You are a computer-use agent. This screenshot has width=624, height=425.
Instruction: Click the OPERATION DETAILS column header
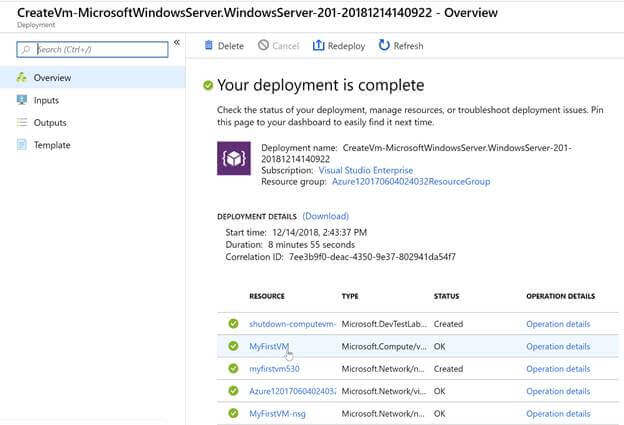(560, 296)
